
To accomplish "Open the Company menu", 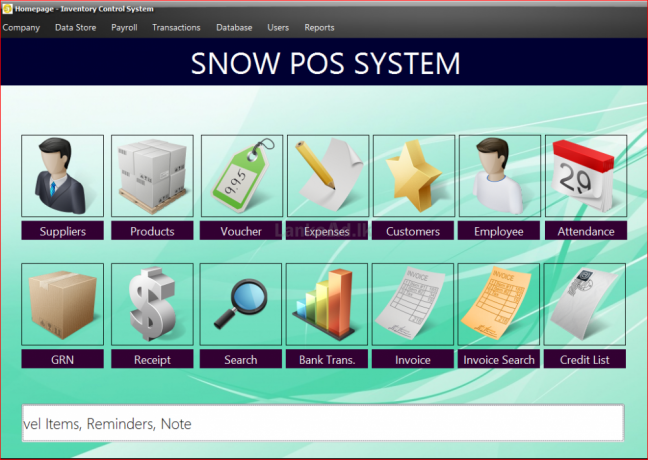I will [21, 28].
